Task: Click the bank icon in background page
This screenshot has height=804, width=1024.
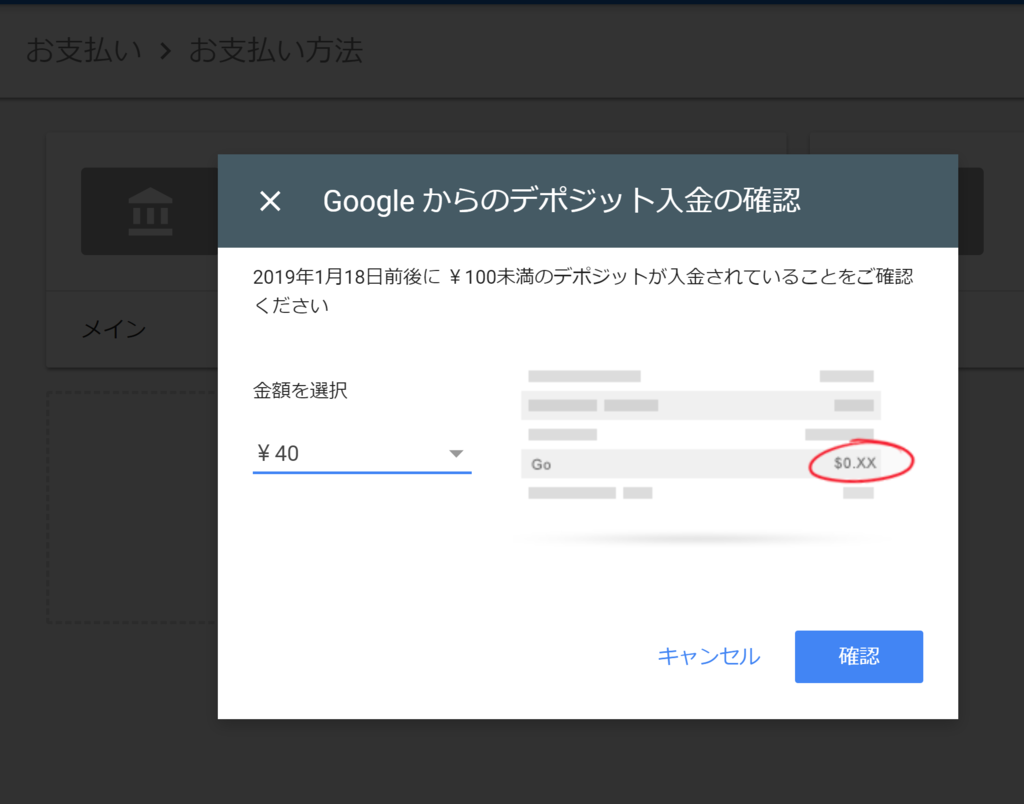Action: 150,212
